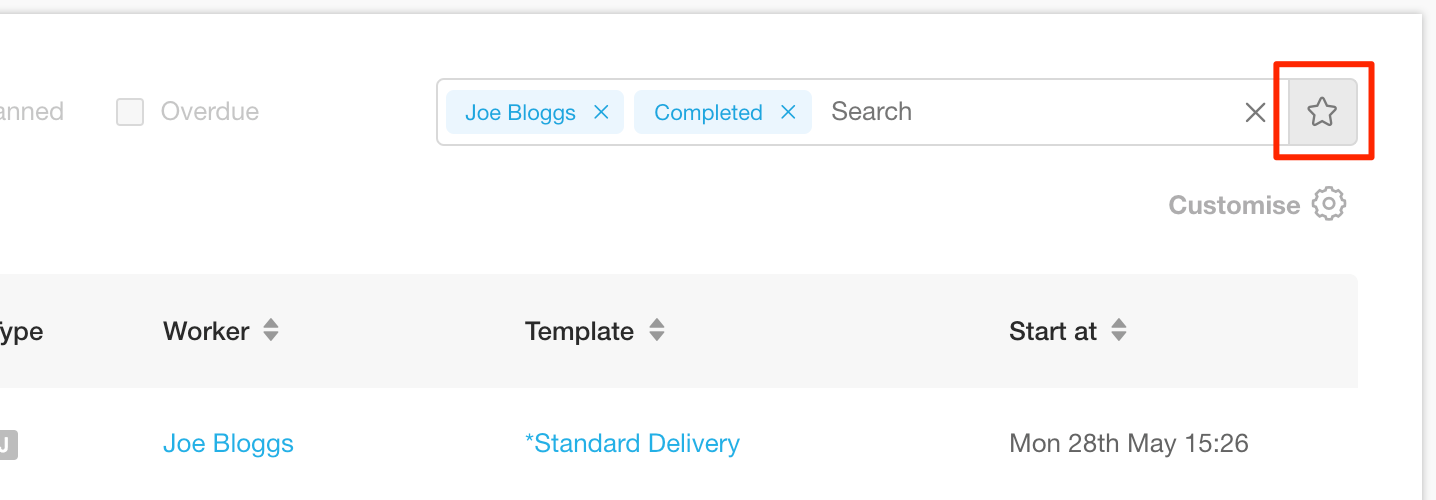Click the Start at column header
Image resolution: width=1436 pixels, height=500 pixels.
pos(1053,331)
